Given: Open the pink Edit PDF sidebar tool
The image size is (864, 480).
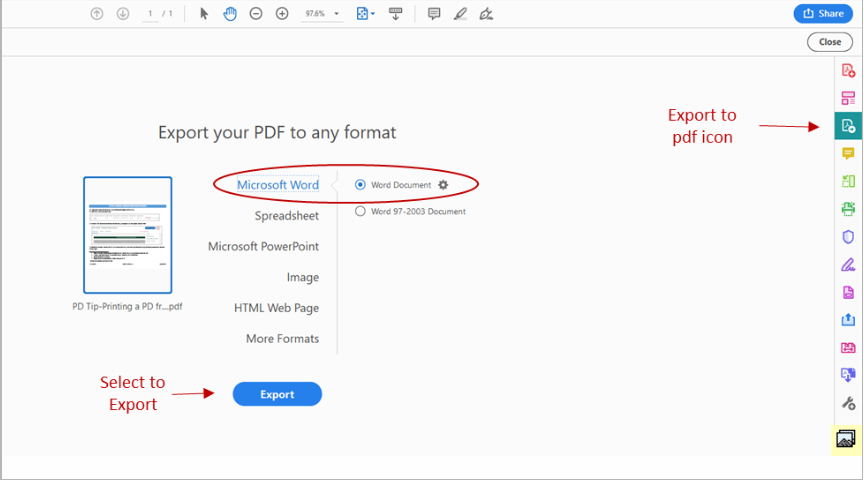Looking at the screenshot, I should click(848, 98).
